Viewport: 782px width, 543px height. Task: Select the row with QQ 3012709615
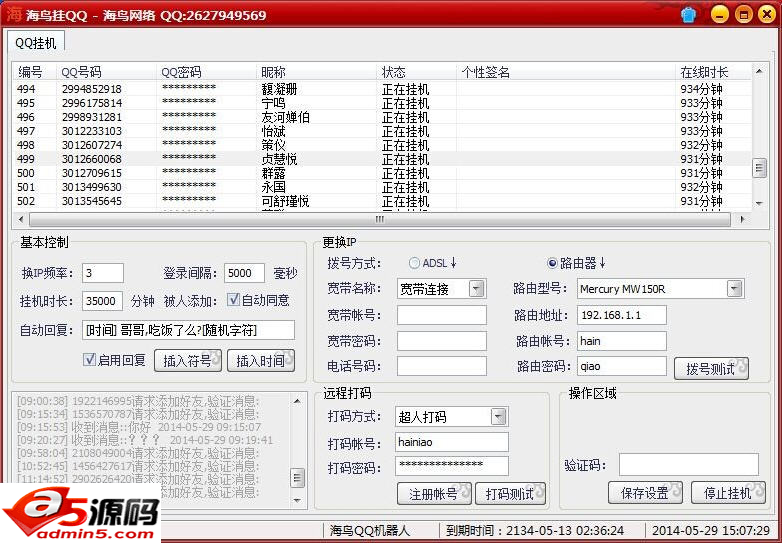click(x=382, y=173)
